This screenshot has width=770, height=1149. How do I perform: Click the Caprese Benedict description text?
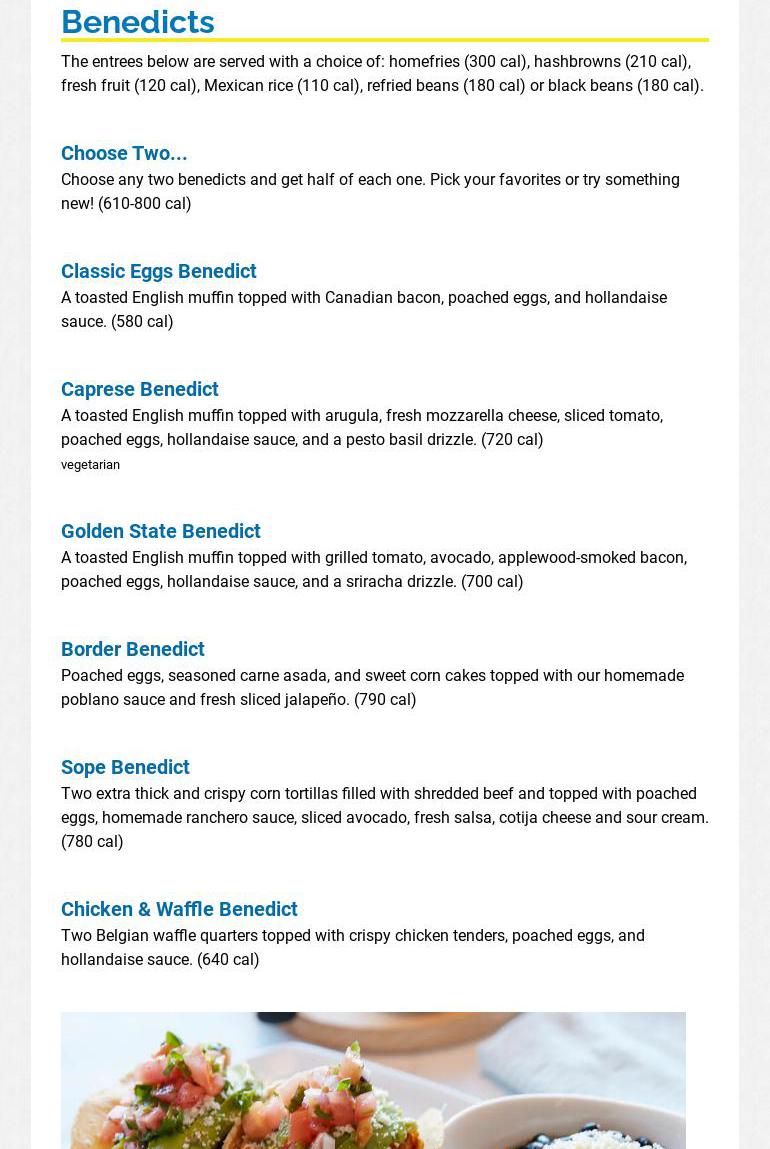pos(361,427)
